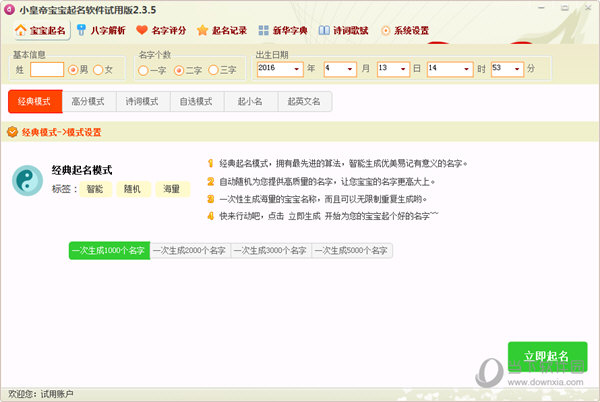Switch to 自选模式 tab

click(196, 101)
